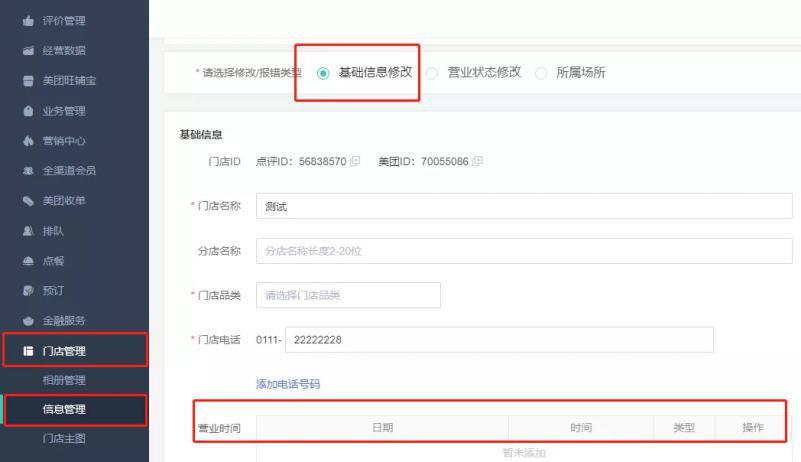The height and width of the screenshot is (462, 801).
Task: Click the shop icon beside 美团旺铺宝
Action: click(28, 81)
